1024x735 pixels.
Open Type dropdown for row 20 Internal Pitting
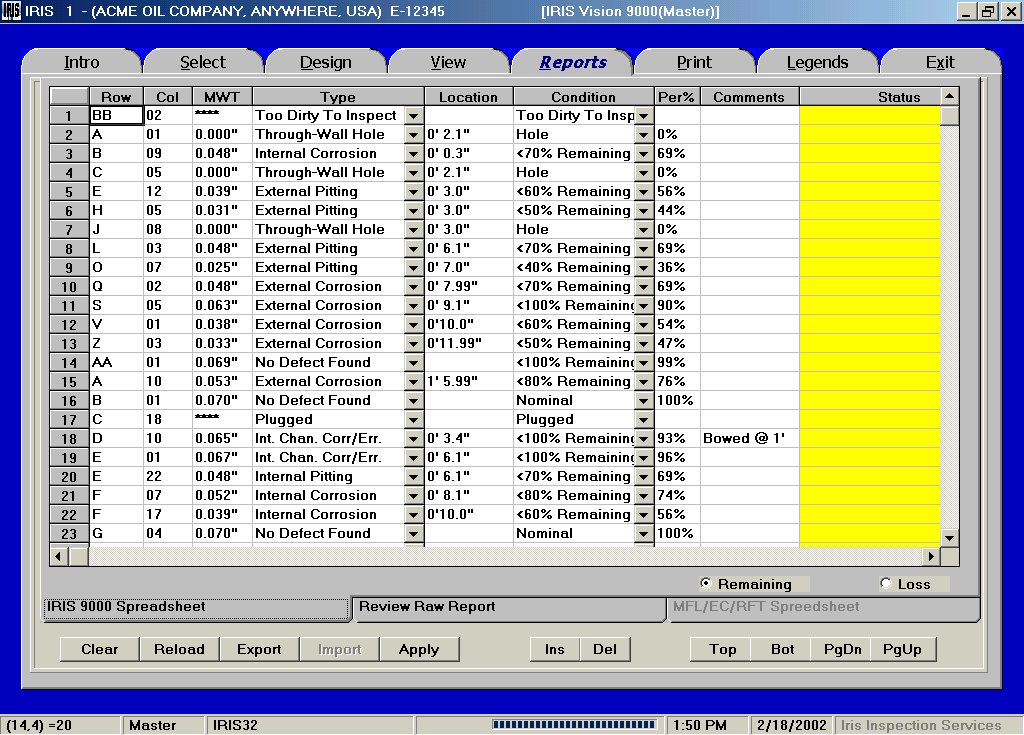(x=413, y=477)
